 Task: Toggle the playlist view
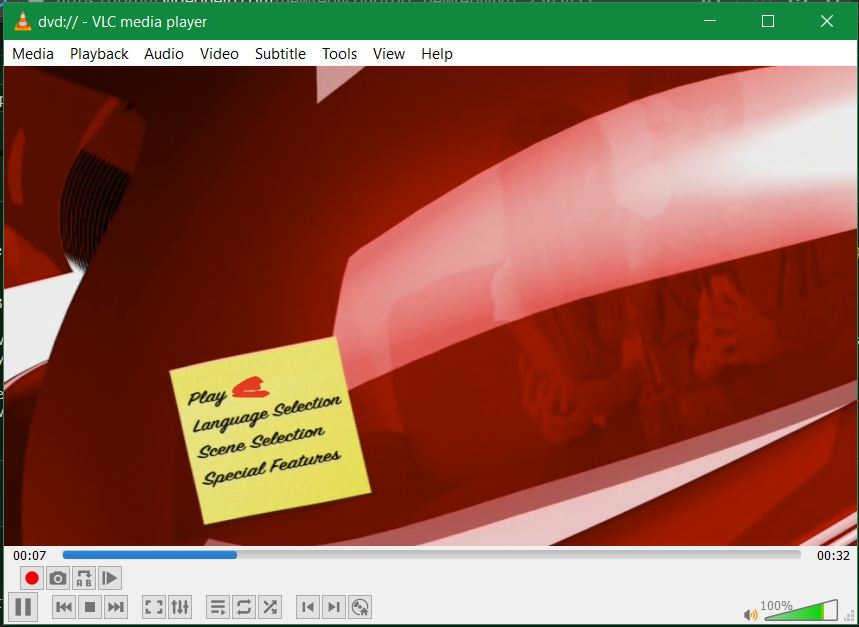218,607
